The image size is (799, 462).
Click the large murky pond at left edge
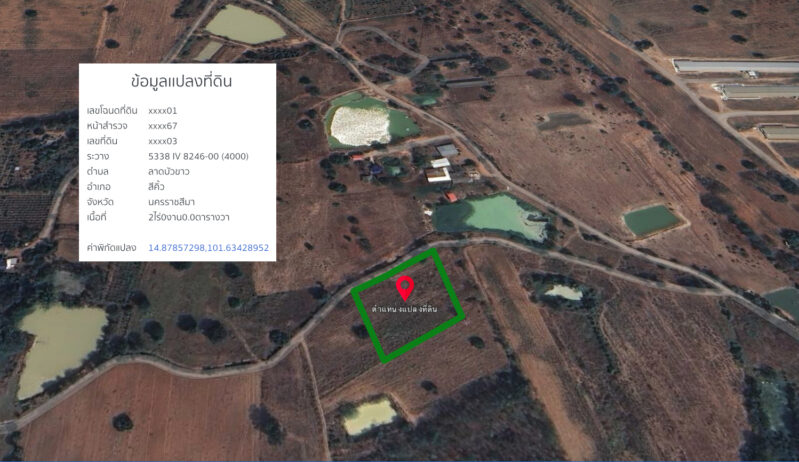pos(60,345)
